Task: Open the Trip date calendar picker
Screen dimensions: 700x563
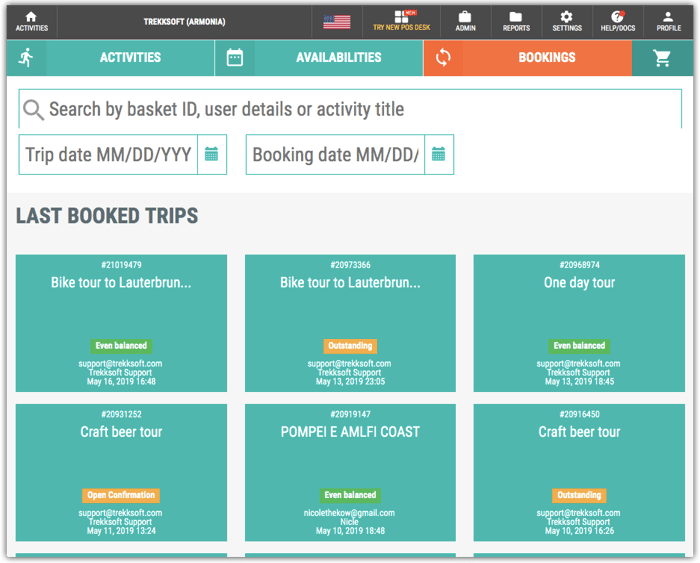Action: tap(212, 155)
